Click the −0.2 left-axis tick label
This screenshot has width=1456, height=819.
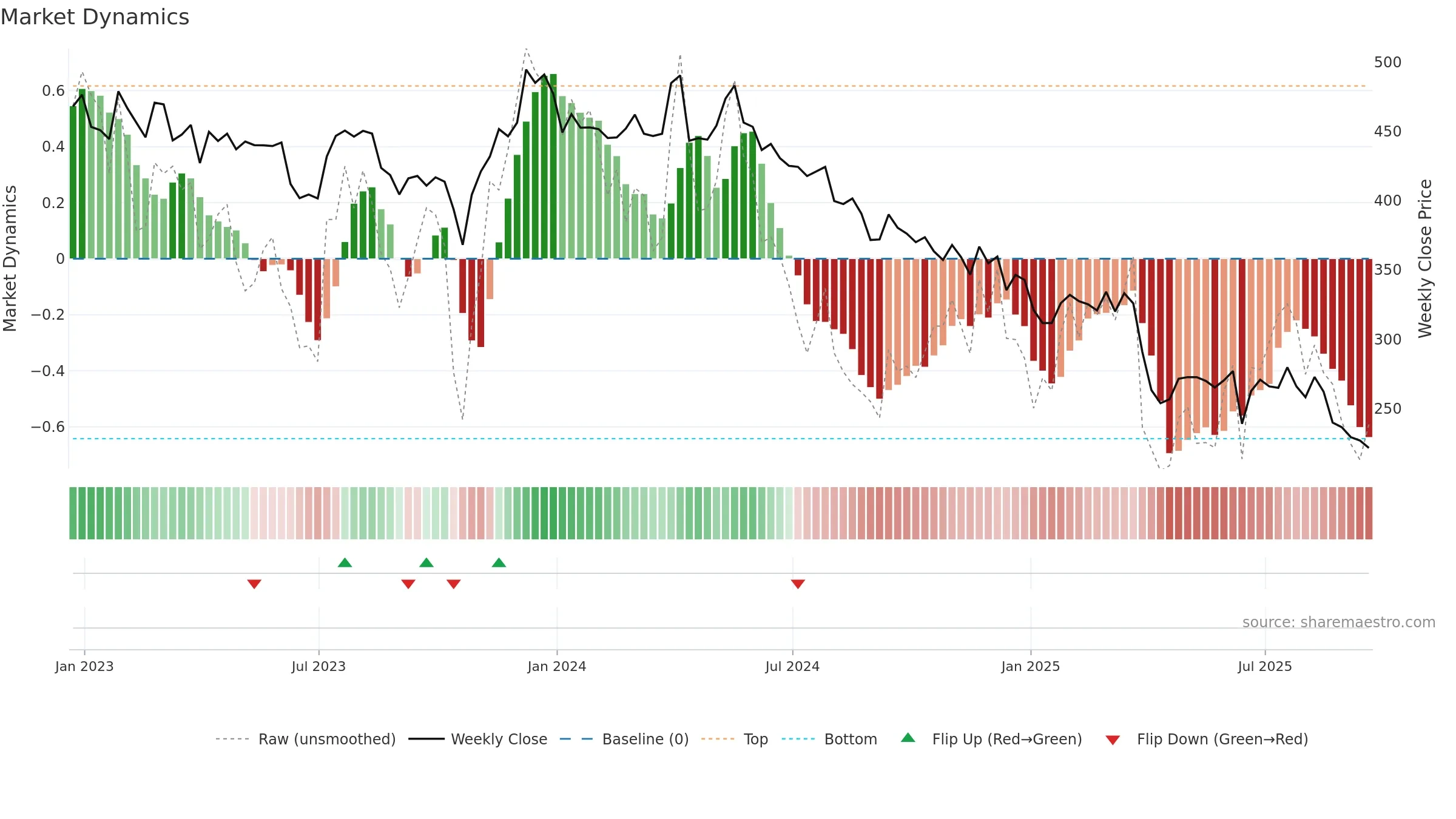tap(48, 315)
